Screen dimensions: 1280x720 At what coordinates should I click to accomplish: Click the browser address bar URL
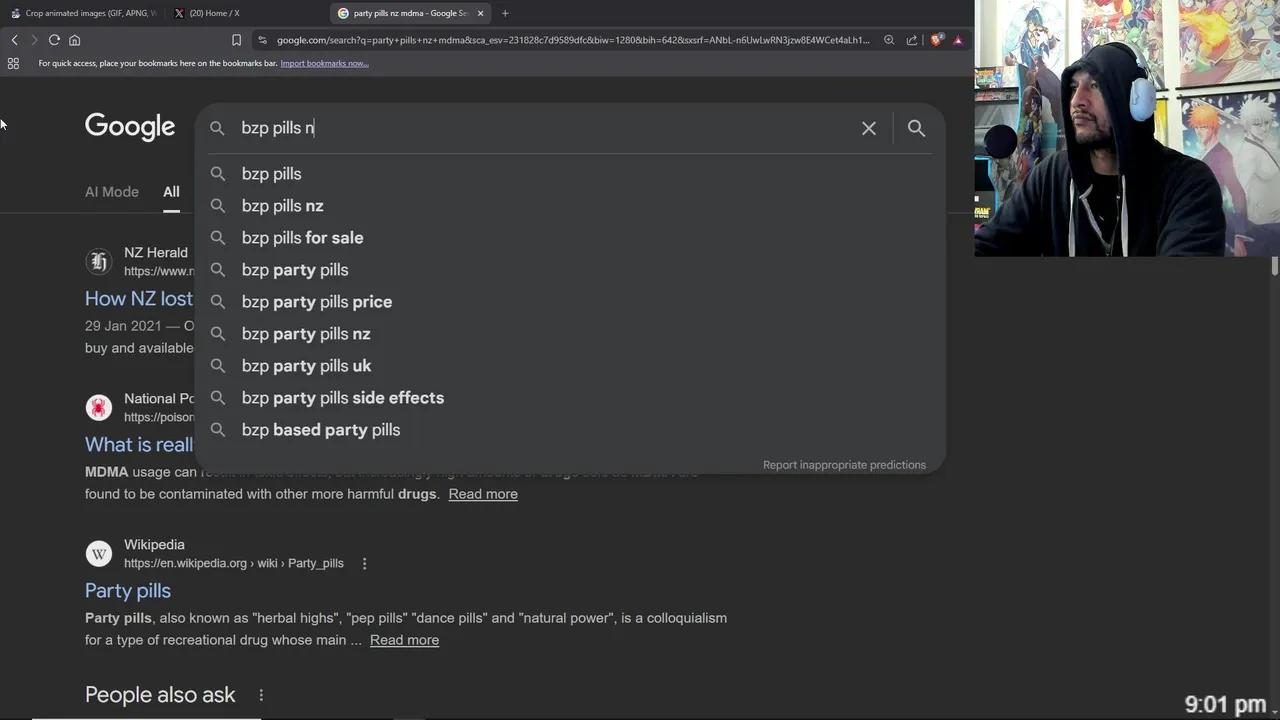pos(573,40)
